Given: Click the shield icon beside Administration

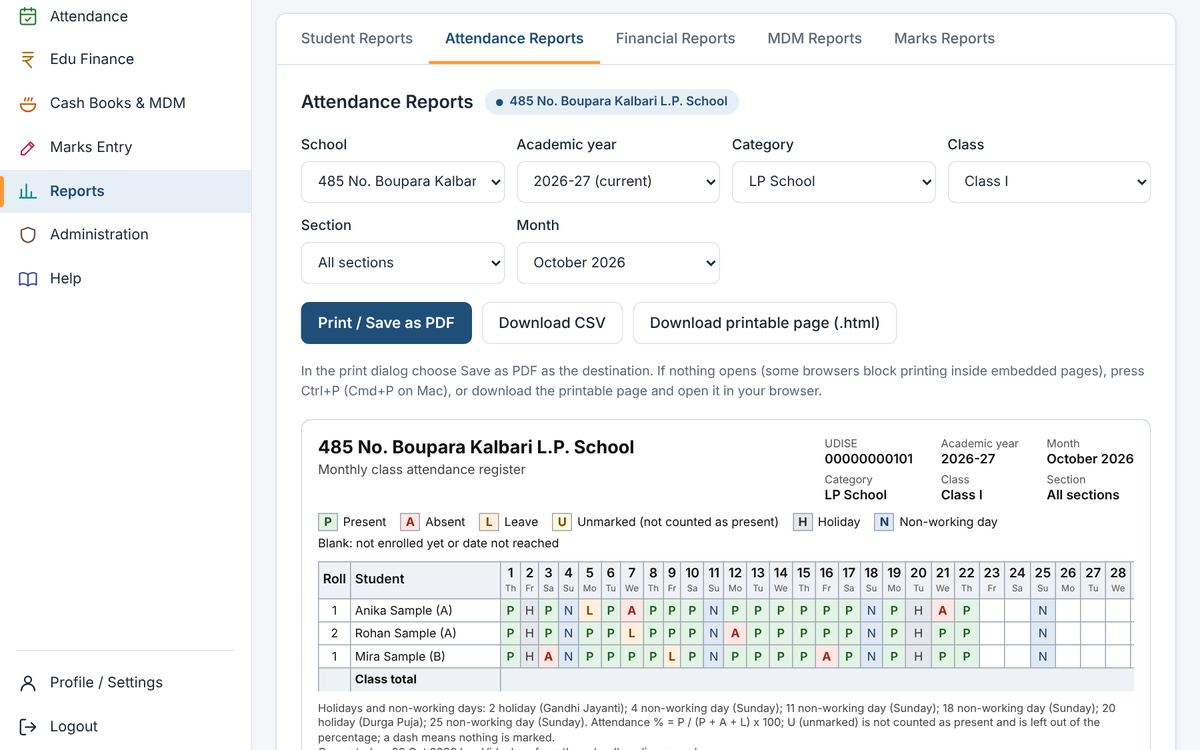Looking at the screenshot, I should pyautogui.click(x=28, y=234).
